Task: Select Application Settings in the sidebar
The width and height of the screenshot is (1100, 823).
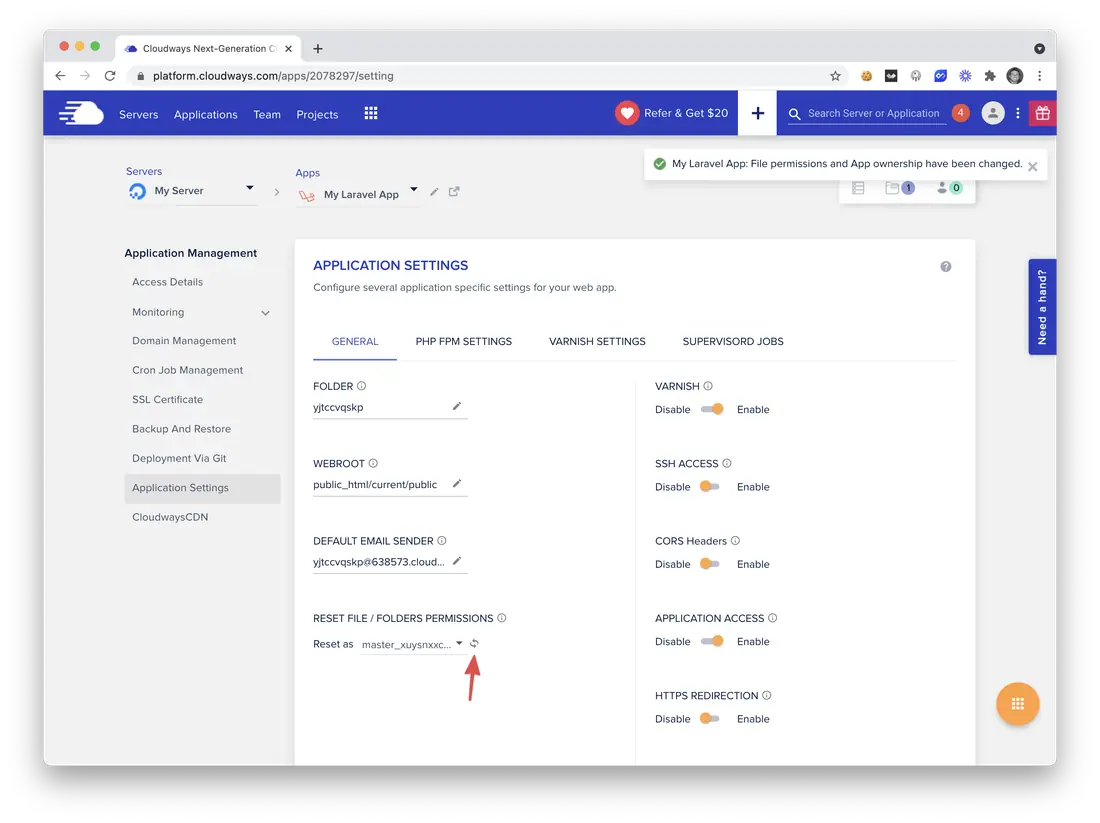Action: click(x=203, y=488)
